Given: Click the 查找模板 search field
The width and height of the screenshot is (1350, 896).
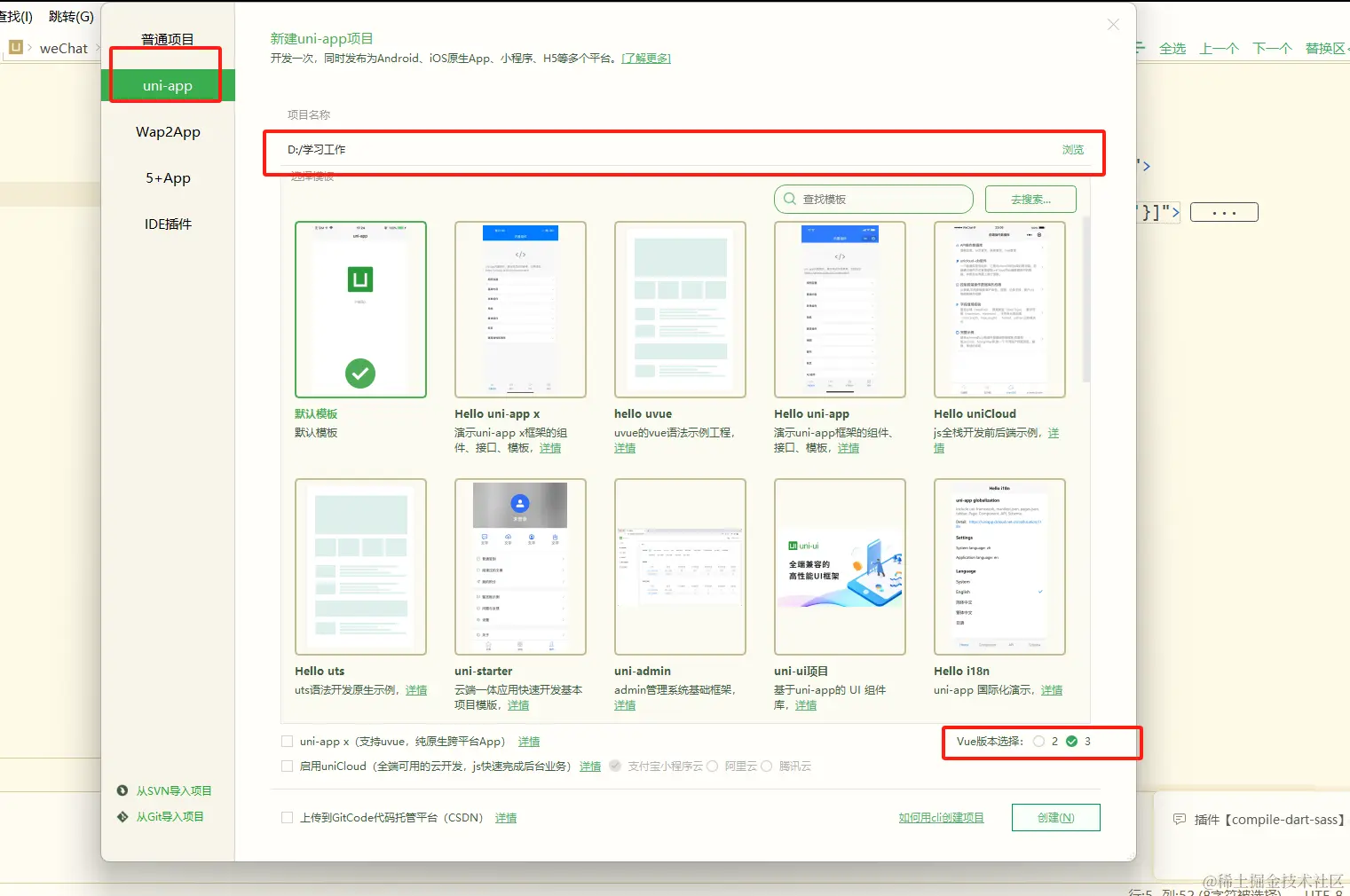Looking at the screenshot, I should click(873, 200).
